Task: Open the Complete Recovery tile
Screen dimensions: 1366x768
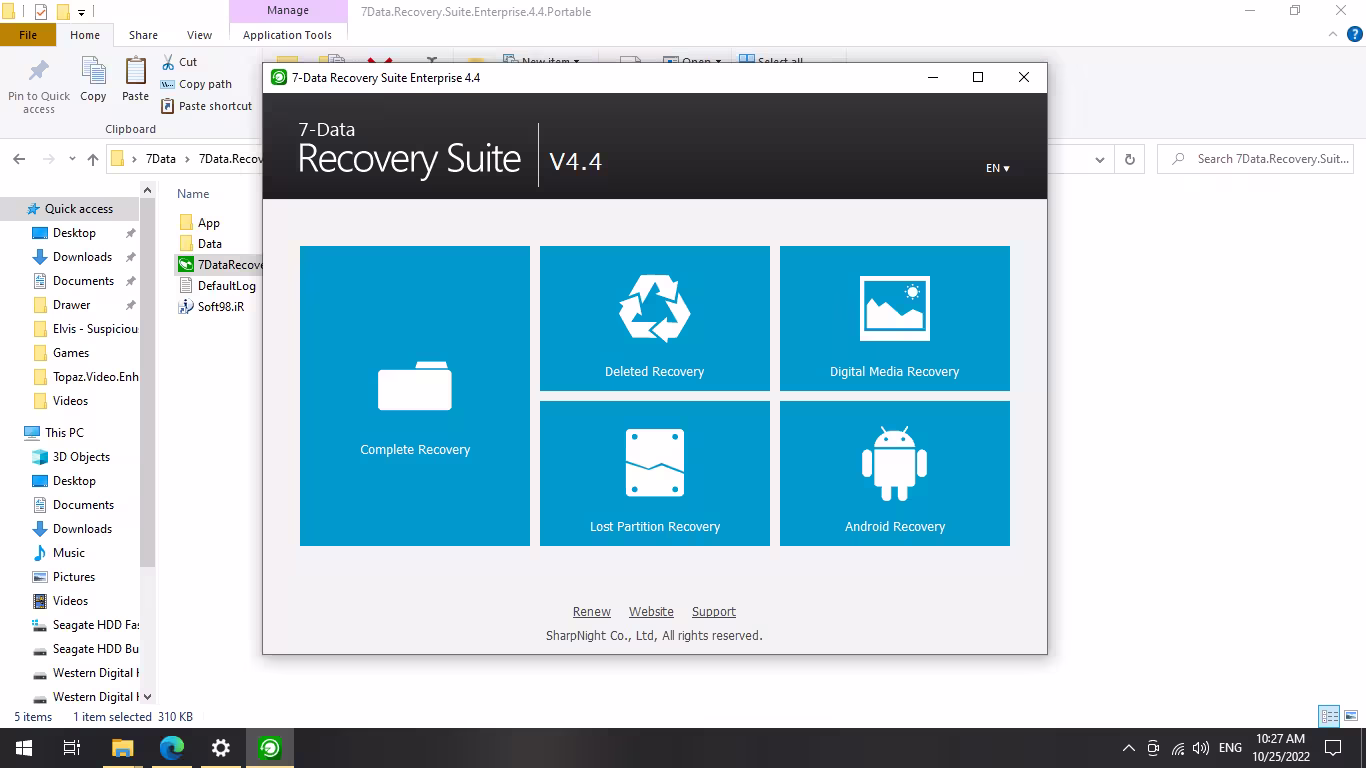Action: (x=415, y=396)
